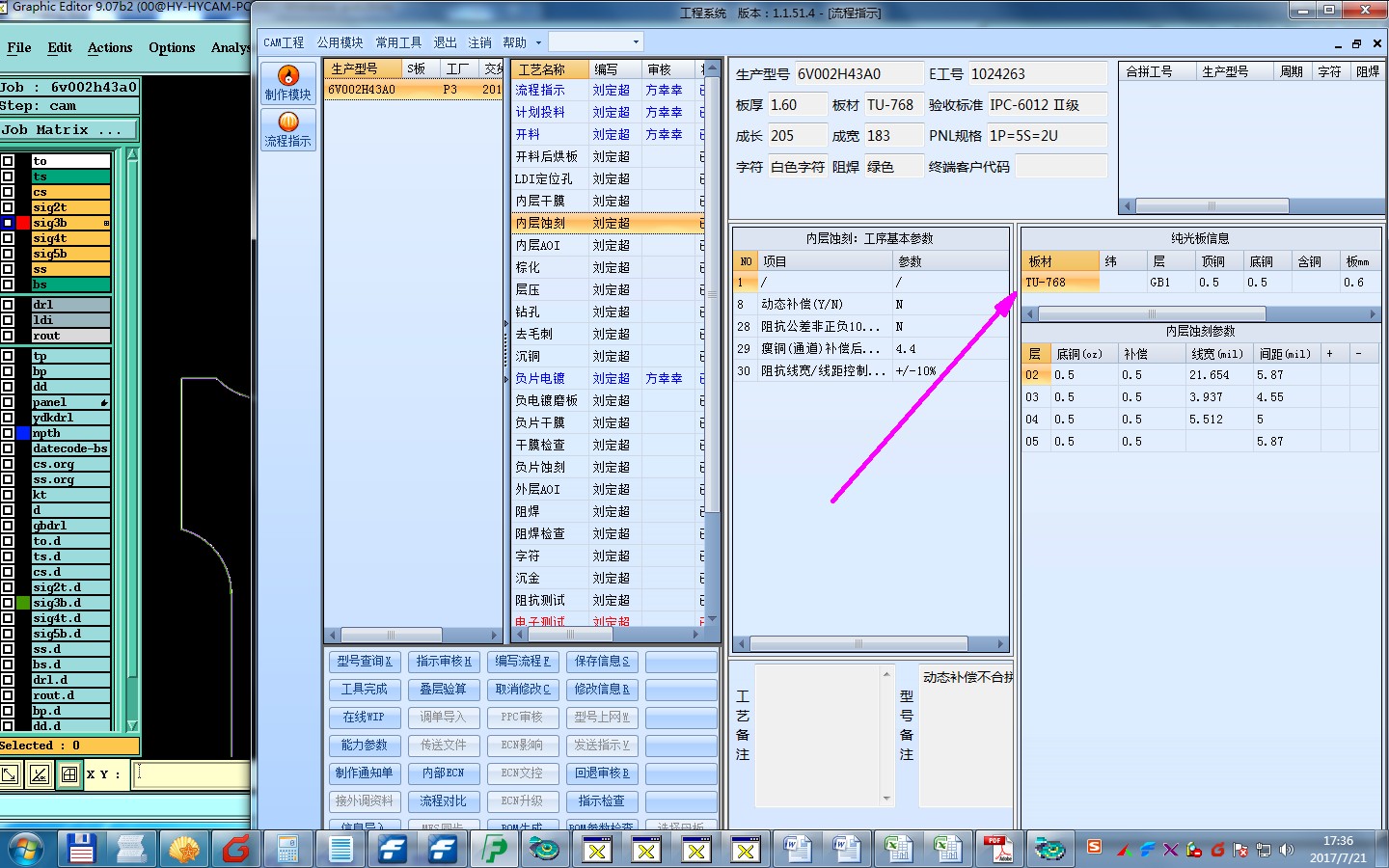Viewport: 1389px width, 868px height.
Task: Open Actions menu in Graphic Editor
Action: pos(110,47)
